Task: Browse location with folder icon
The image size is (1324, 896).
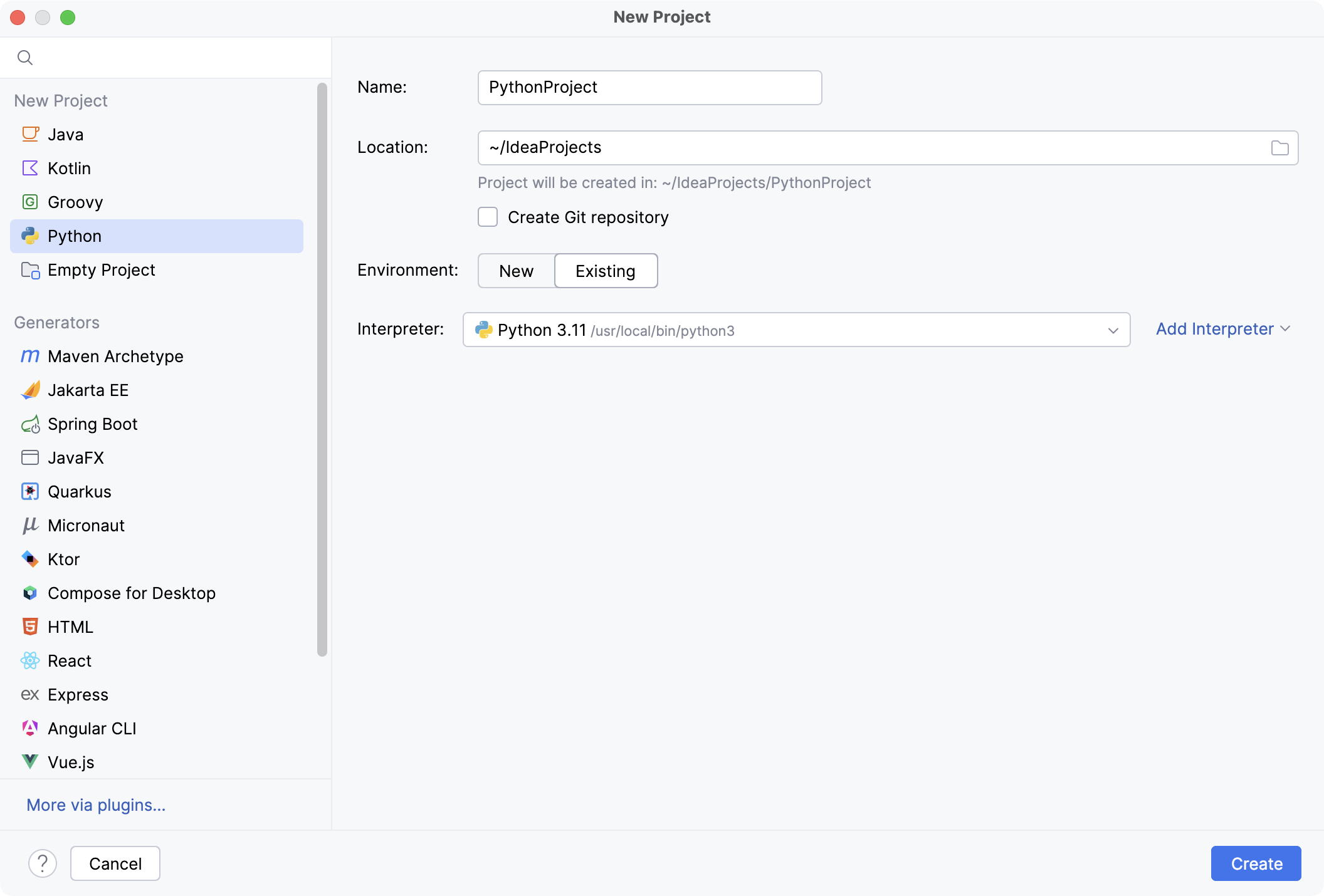Action: click(1279, 148)
